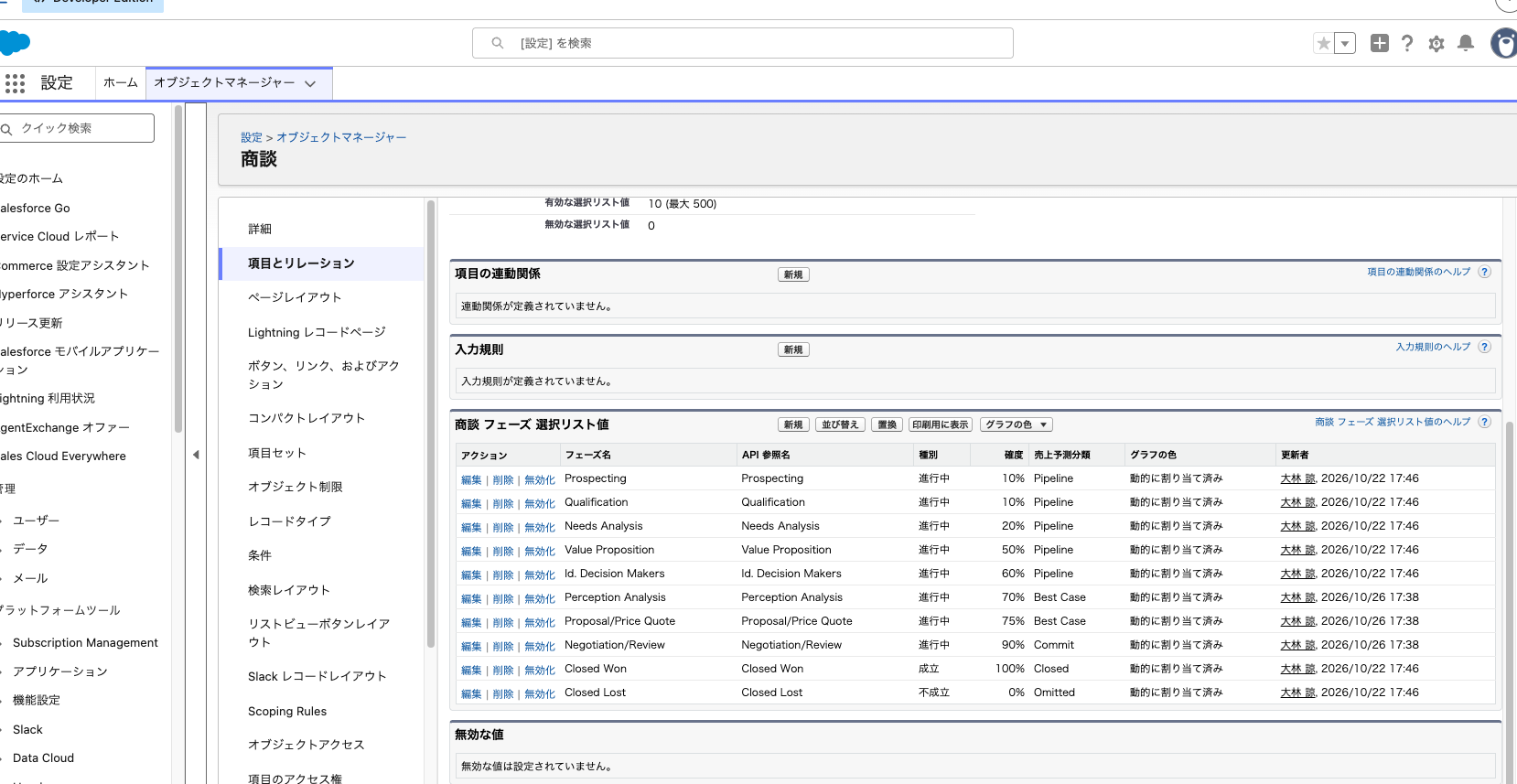Click the Salesforce cloud logo
Viewport: 1517px width, 784px height.
(x=15, y=43)
